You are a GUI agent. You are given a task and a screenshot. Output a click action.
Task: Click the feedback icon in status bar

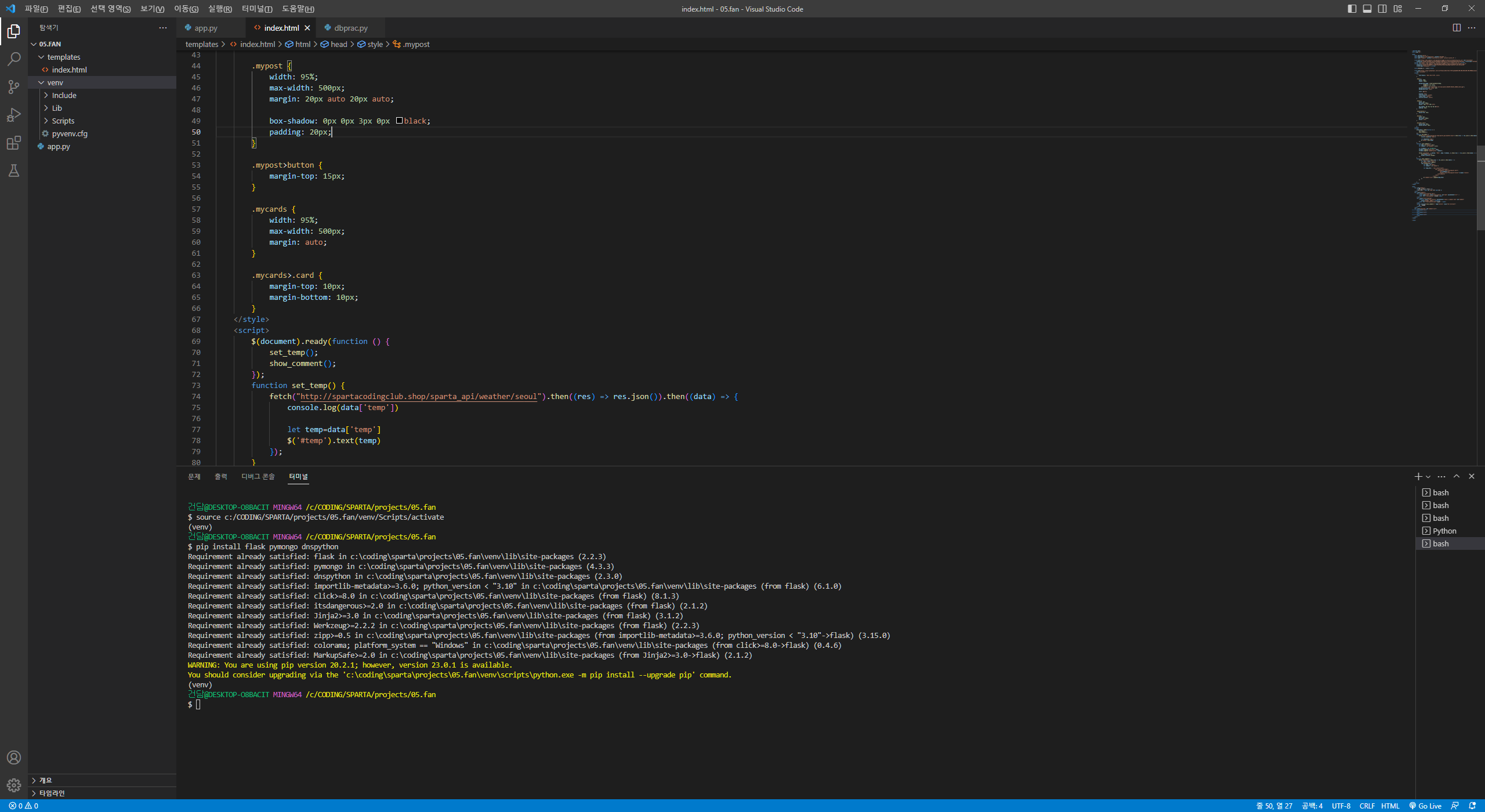point(1455,806)
